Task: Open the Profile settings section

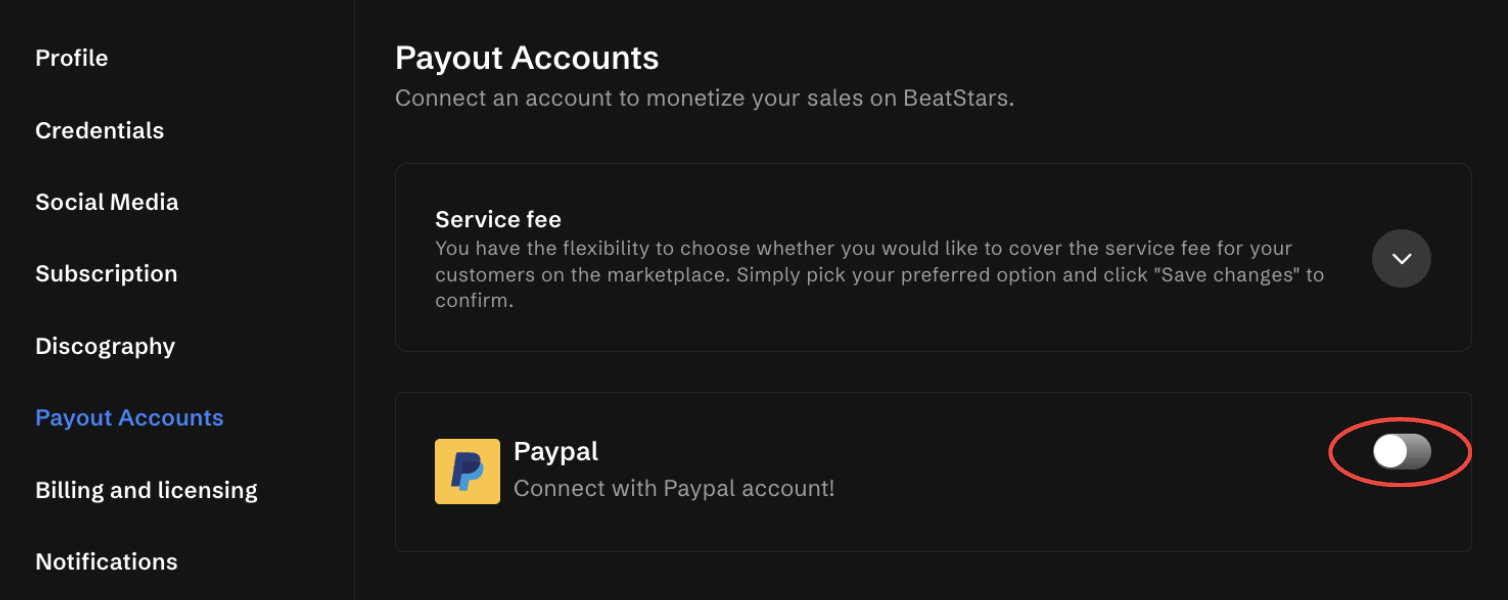Action: [x=71, y=58]
